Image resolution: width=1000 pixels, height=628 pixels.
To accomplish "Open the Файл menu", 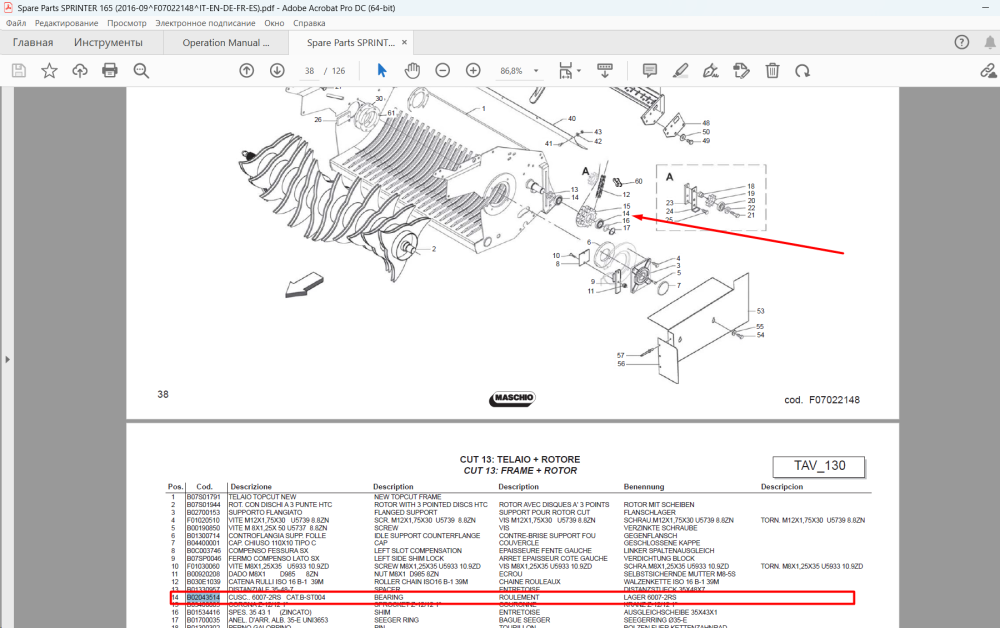I will (x=16, y=23).
